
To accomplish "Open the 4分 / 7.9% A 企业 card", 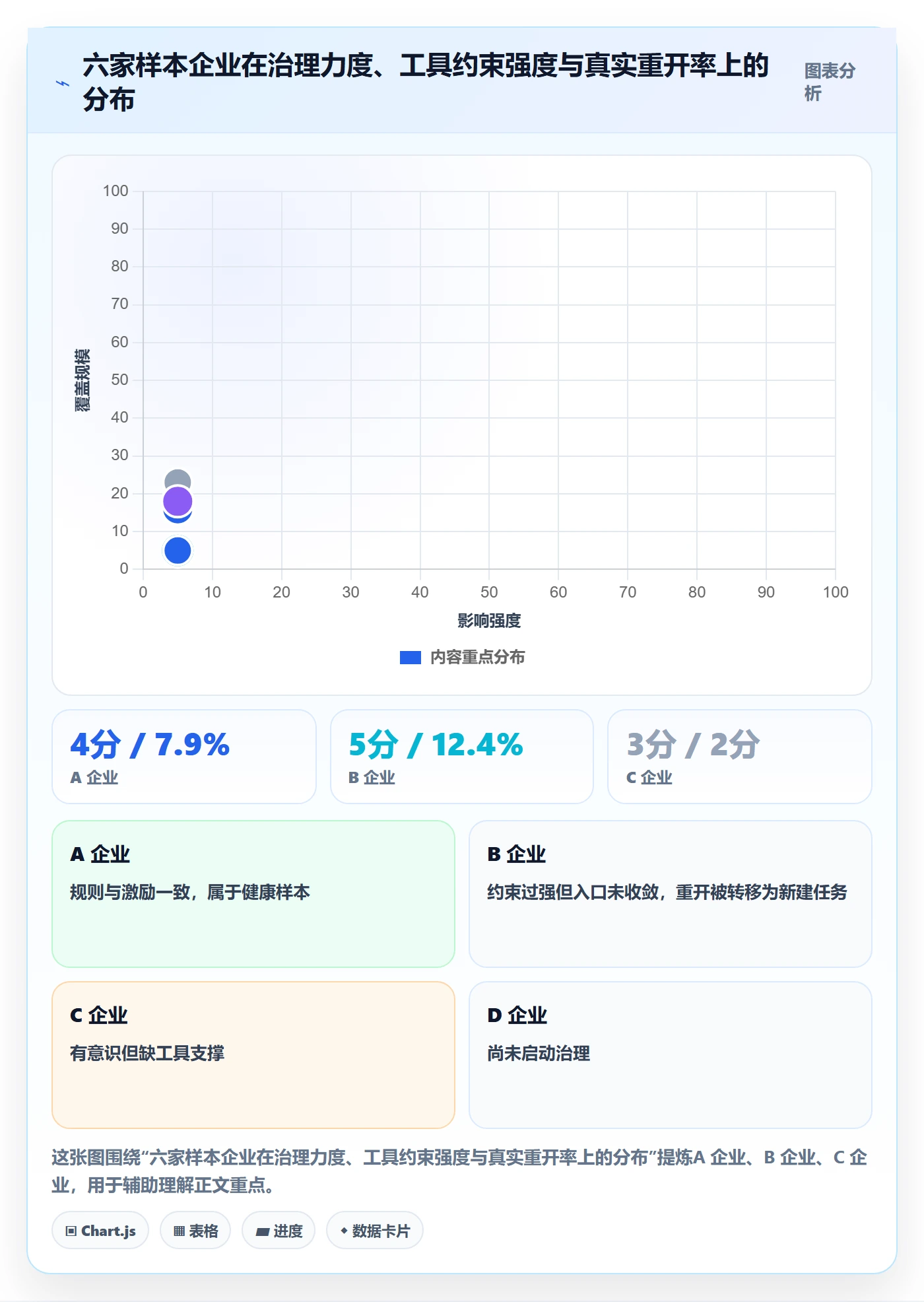I will pos(184,757).
